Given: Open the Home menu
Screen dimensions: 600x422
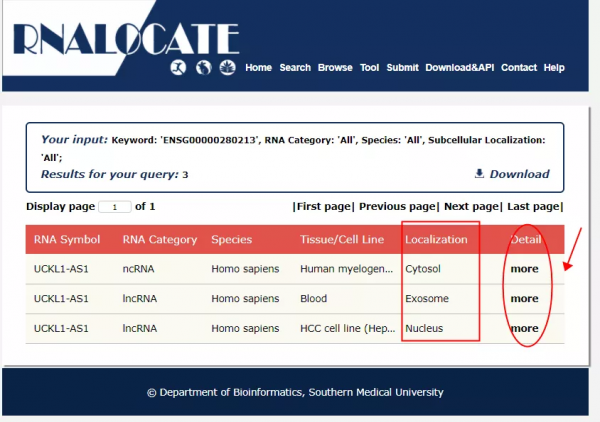Looking at the screenshot, I should pos(259,68).
